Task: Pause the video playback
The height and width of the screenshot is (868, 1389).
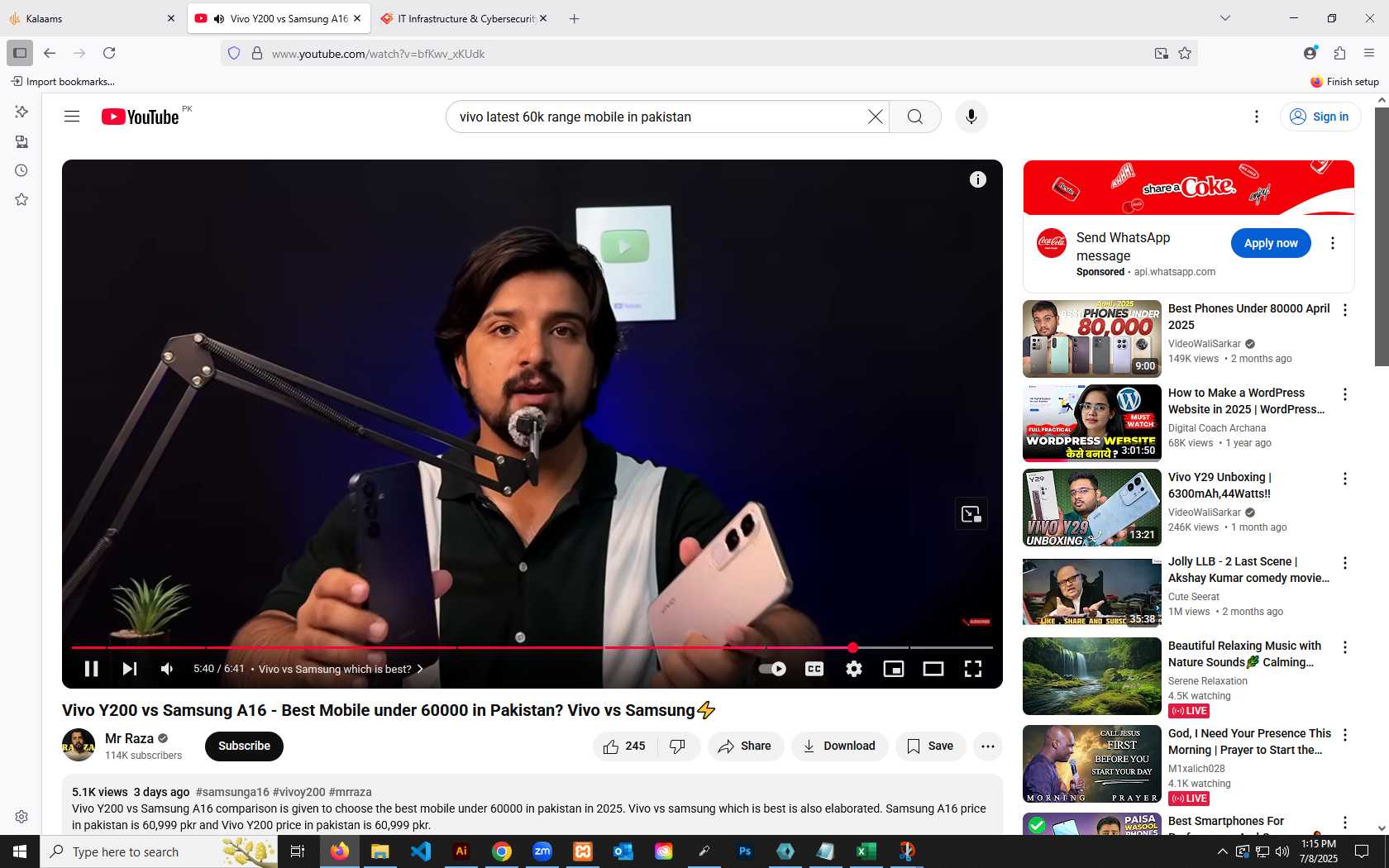Action: (92, 669)
